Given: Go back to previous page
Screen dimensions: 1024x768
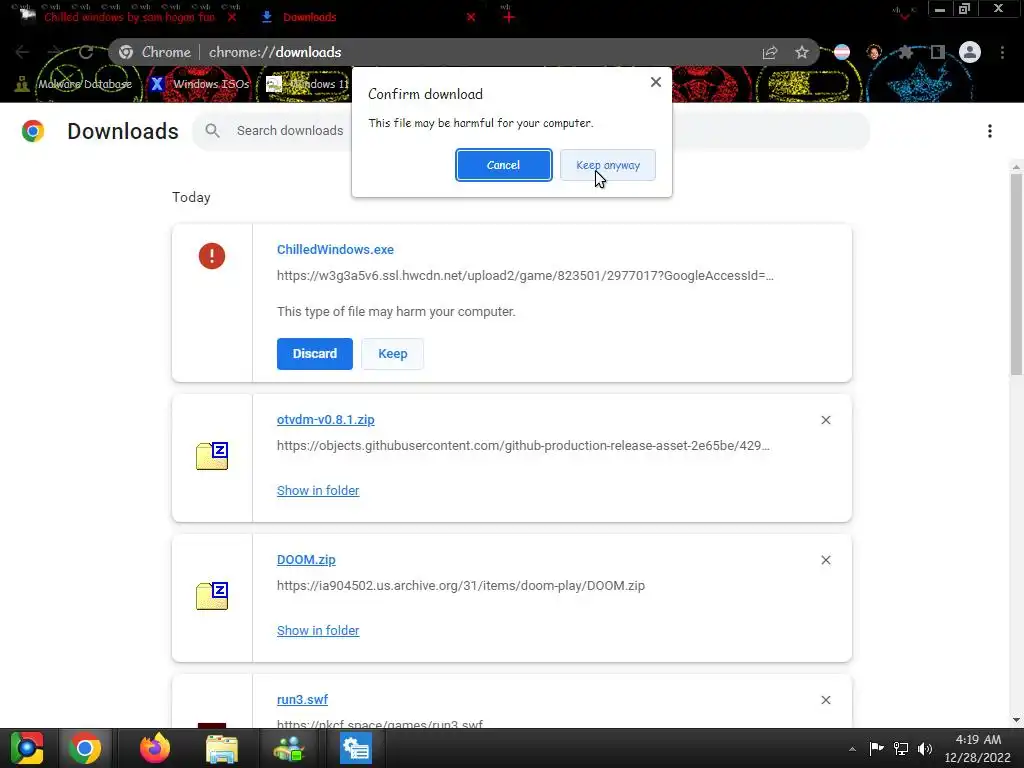Looking at the screenshot, I should pos(22,52).
